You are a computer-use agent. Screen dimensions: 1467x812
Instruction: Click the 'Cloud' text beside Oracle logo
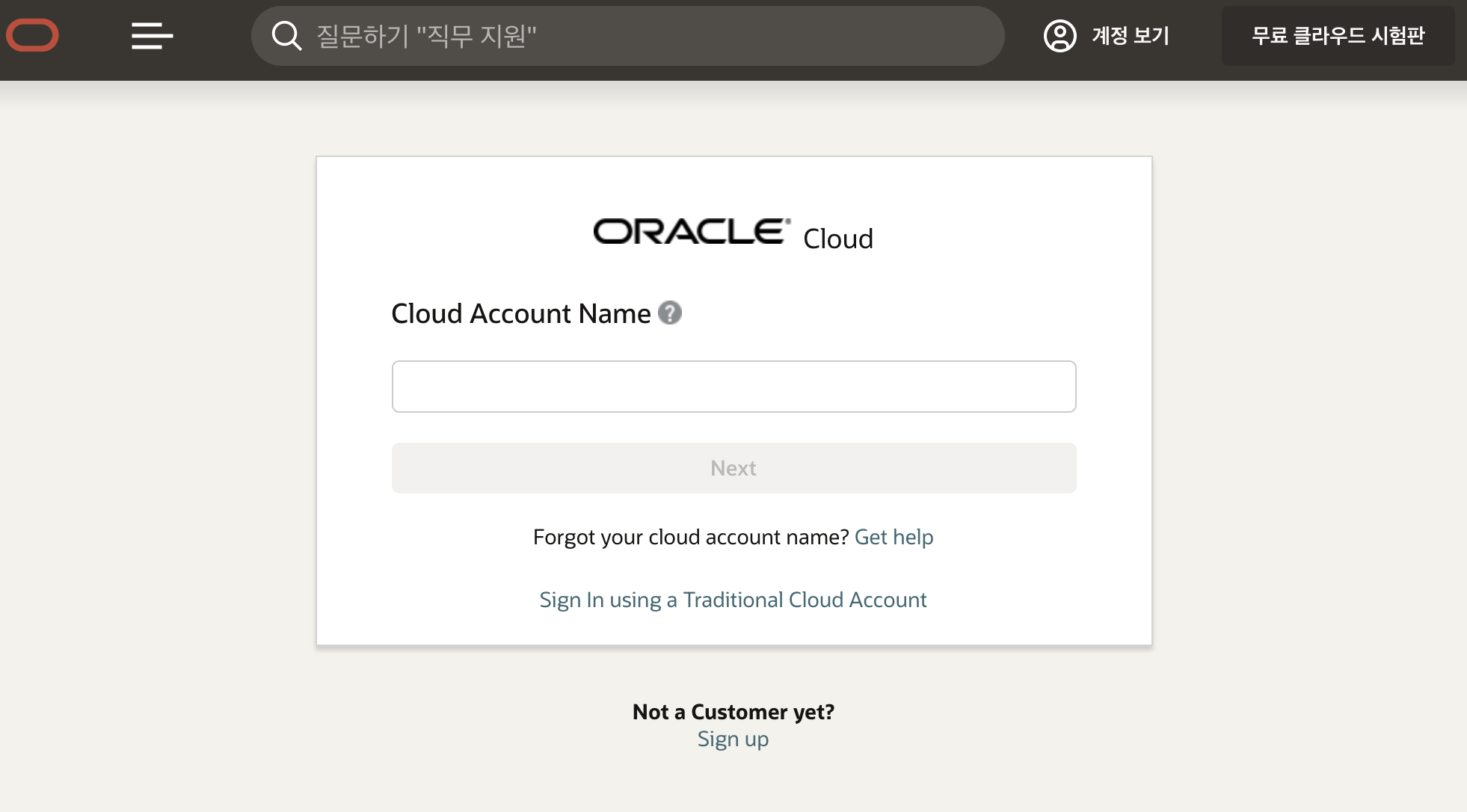coord(837,239)
